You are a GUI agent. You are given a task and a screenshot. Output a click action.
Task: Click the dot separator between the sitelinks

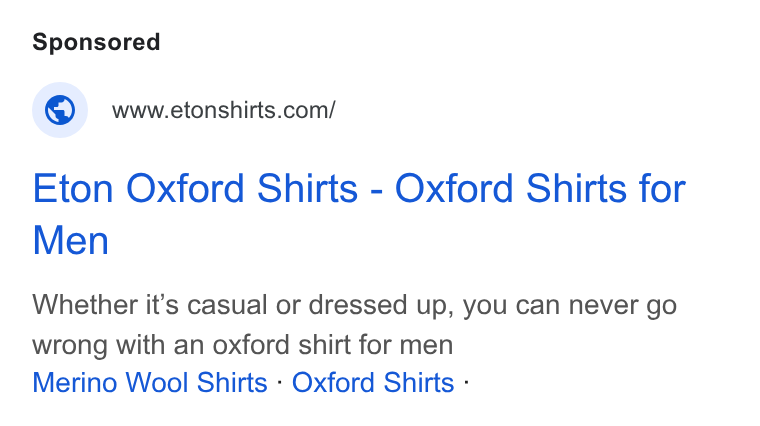[280, 382]
